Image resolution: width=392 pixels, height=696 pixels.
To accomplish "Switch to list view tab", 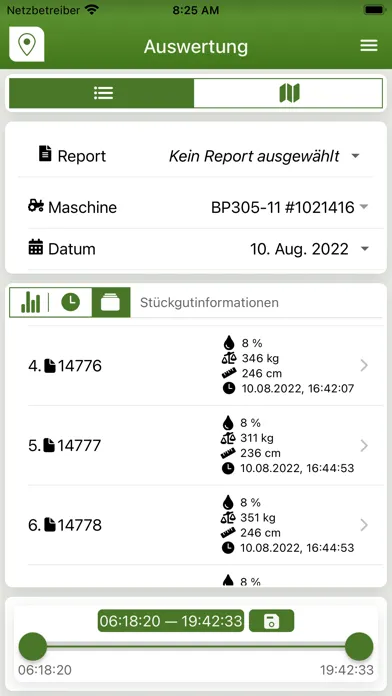I will click(x=102, y=93).
